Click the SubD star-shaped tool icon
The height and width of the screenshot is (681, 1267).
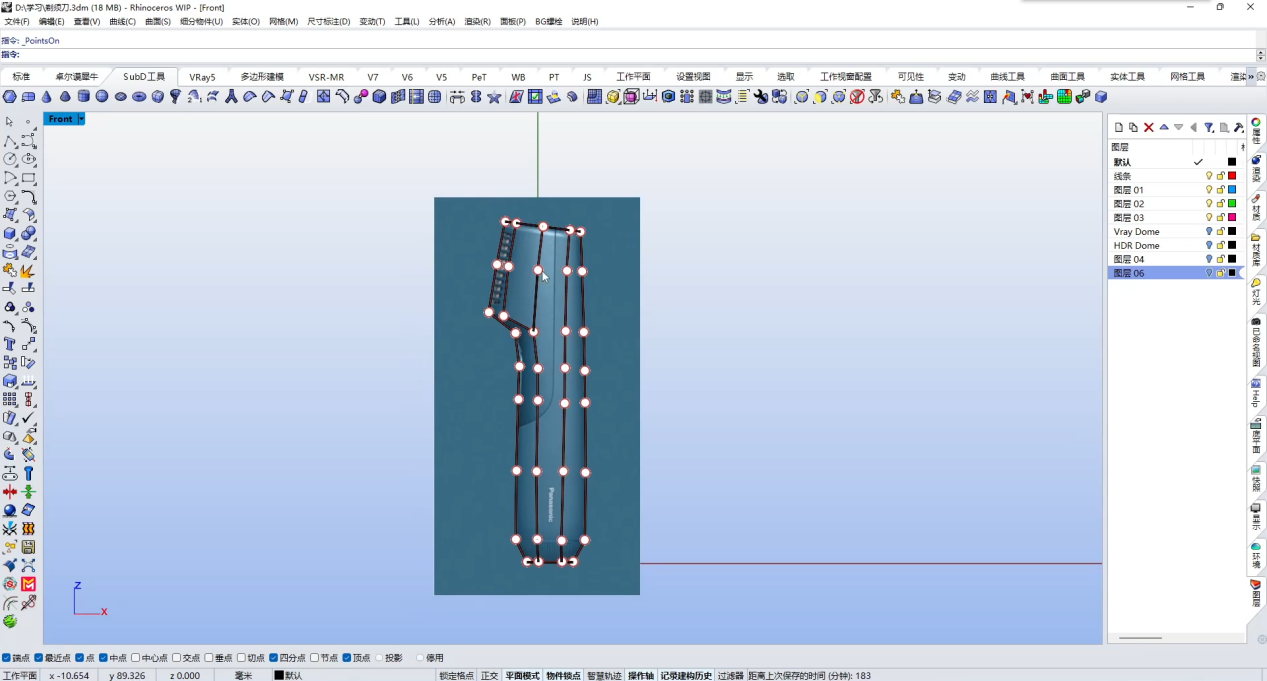point(495,97)
